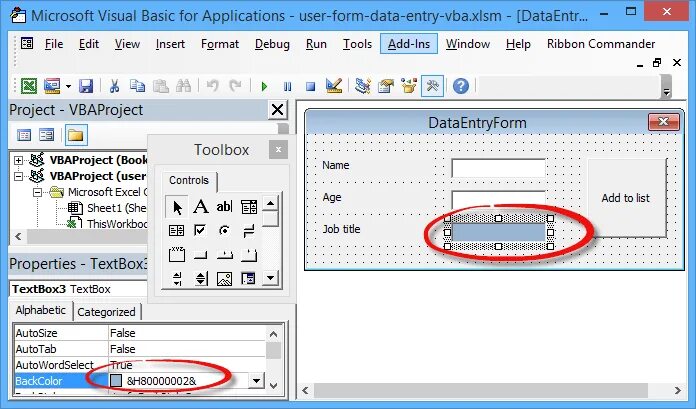Open Object Browser toolbar icon

pos(409,85)
